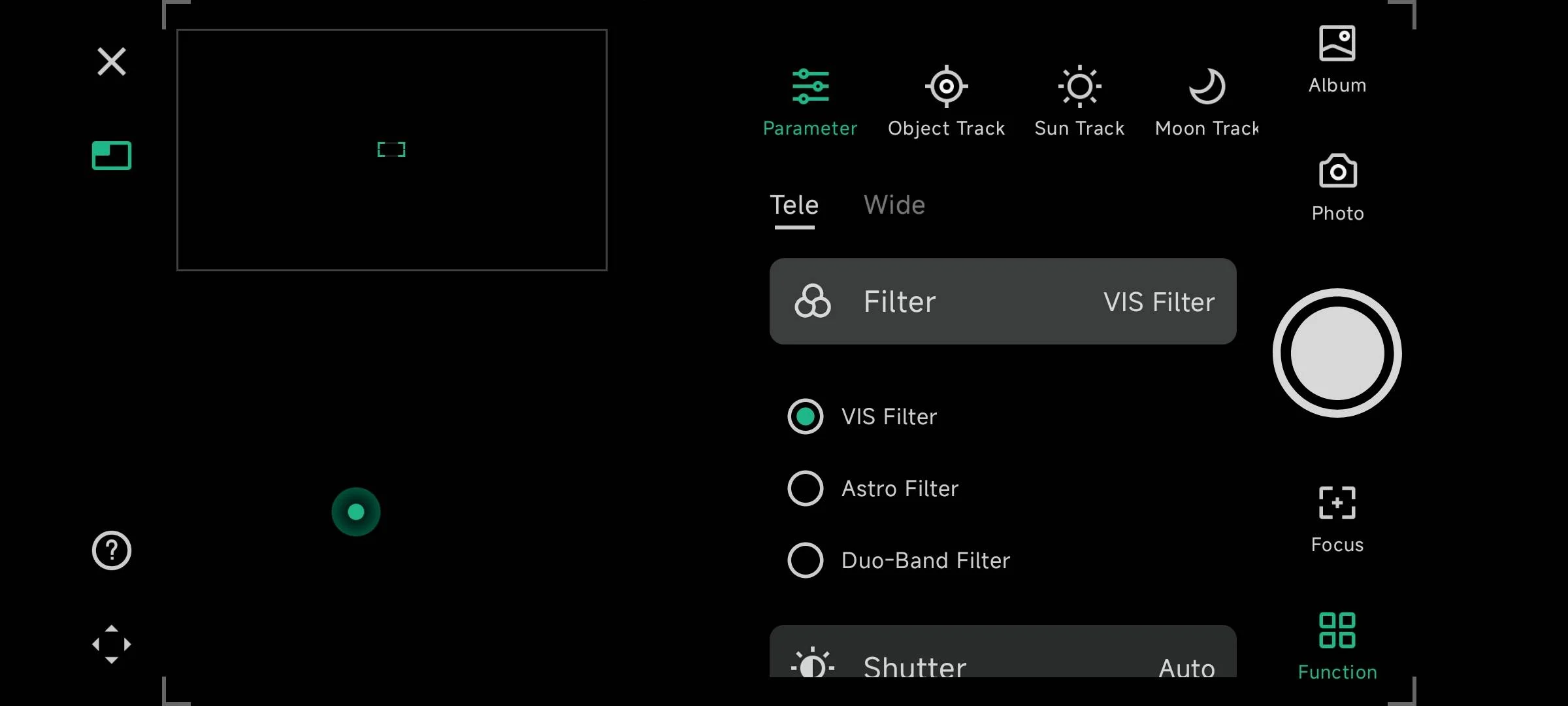This screenshot has height=706, width=1568.
Task: Choose the Duo-Band Filter option
Action: tap(806, 560)
